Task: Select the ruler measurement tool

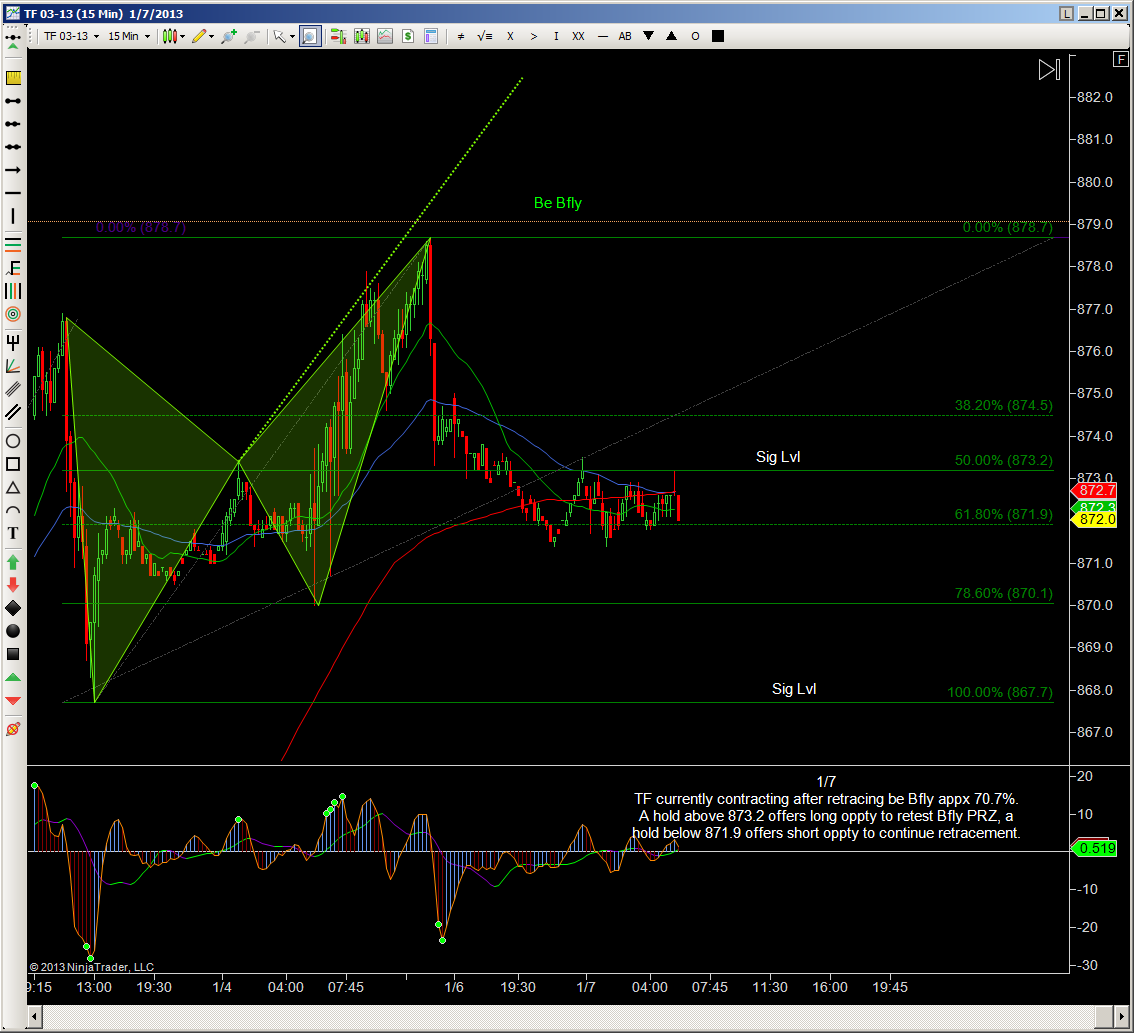Action: (x=13, y=78)
